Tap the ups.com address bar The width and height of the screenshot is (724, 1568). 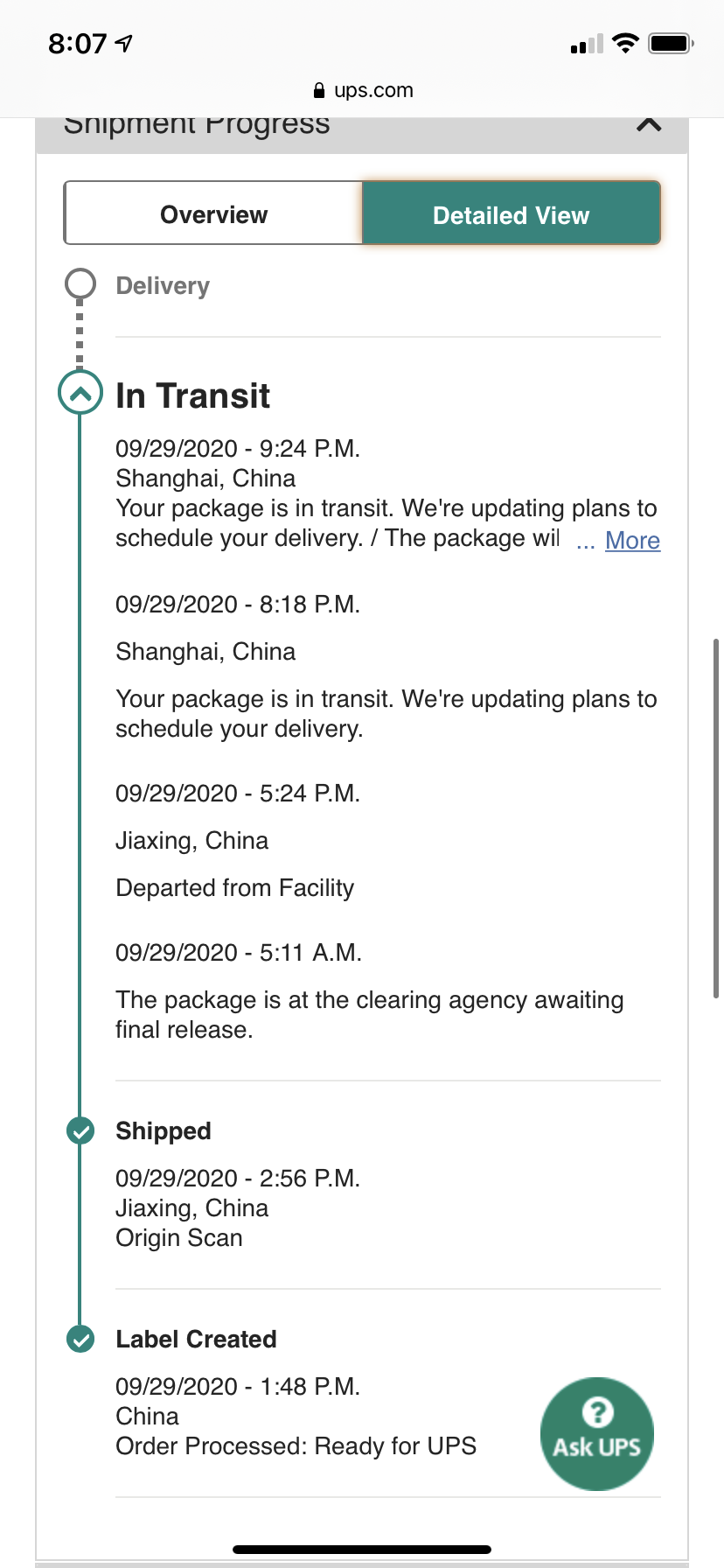tap(362, 90)
